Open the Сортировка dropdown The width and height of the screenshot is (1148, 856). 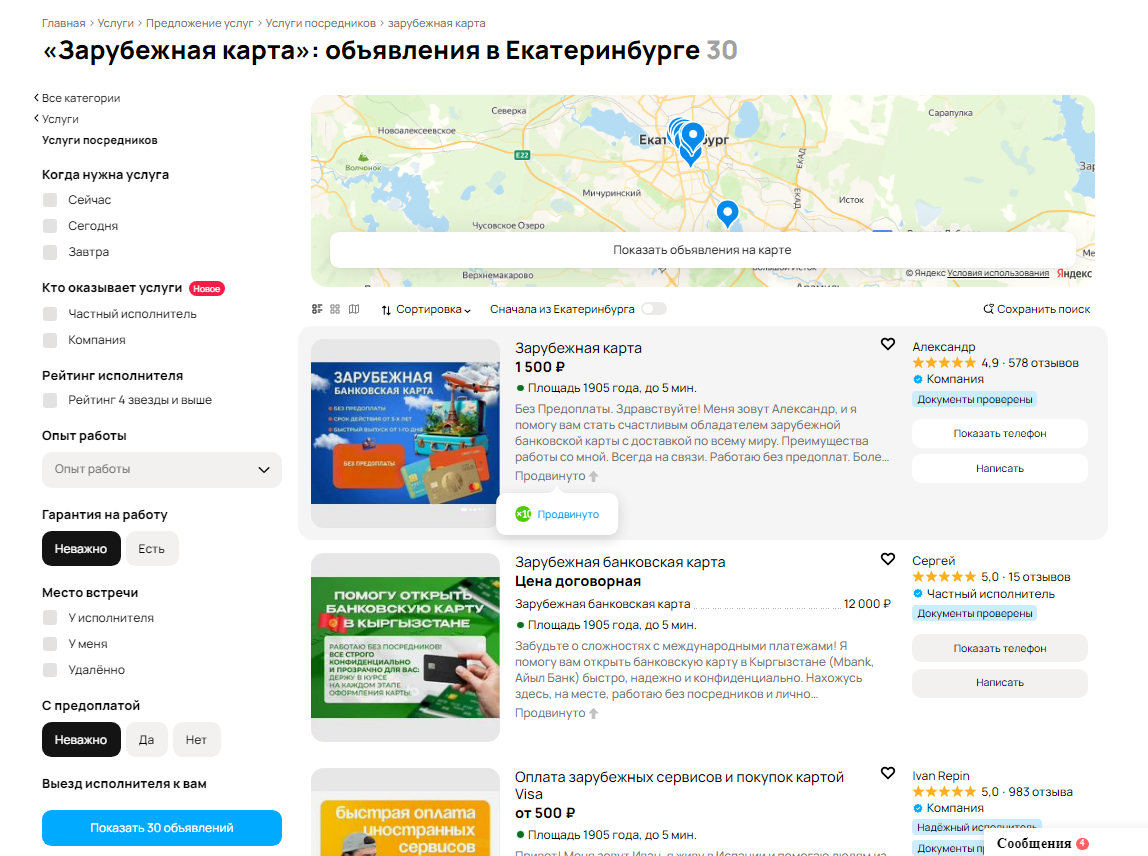(x=426, y=310)
